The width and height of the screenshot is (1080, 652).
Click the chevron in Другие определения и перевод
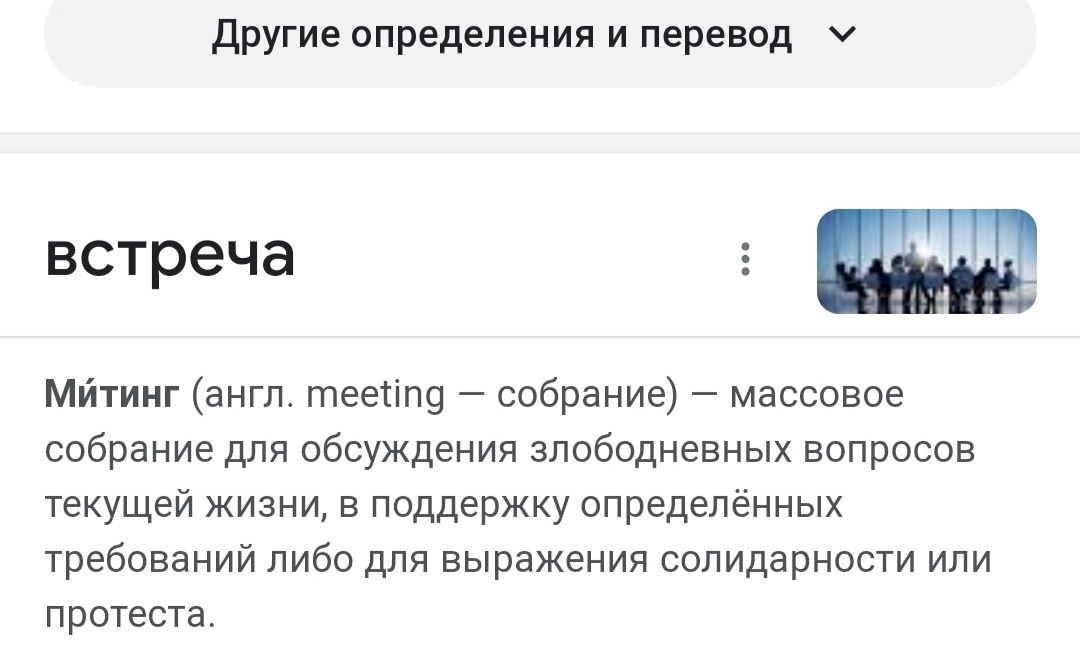pyautogui.click(x=843, y=35)
